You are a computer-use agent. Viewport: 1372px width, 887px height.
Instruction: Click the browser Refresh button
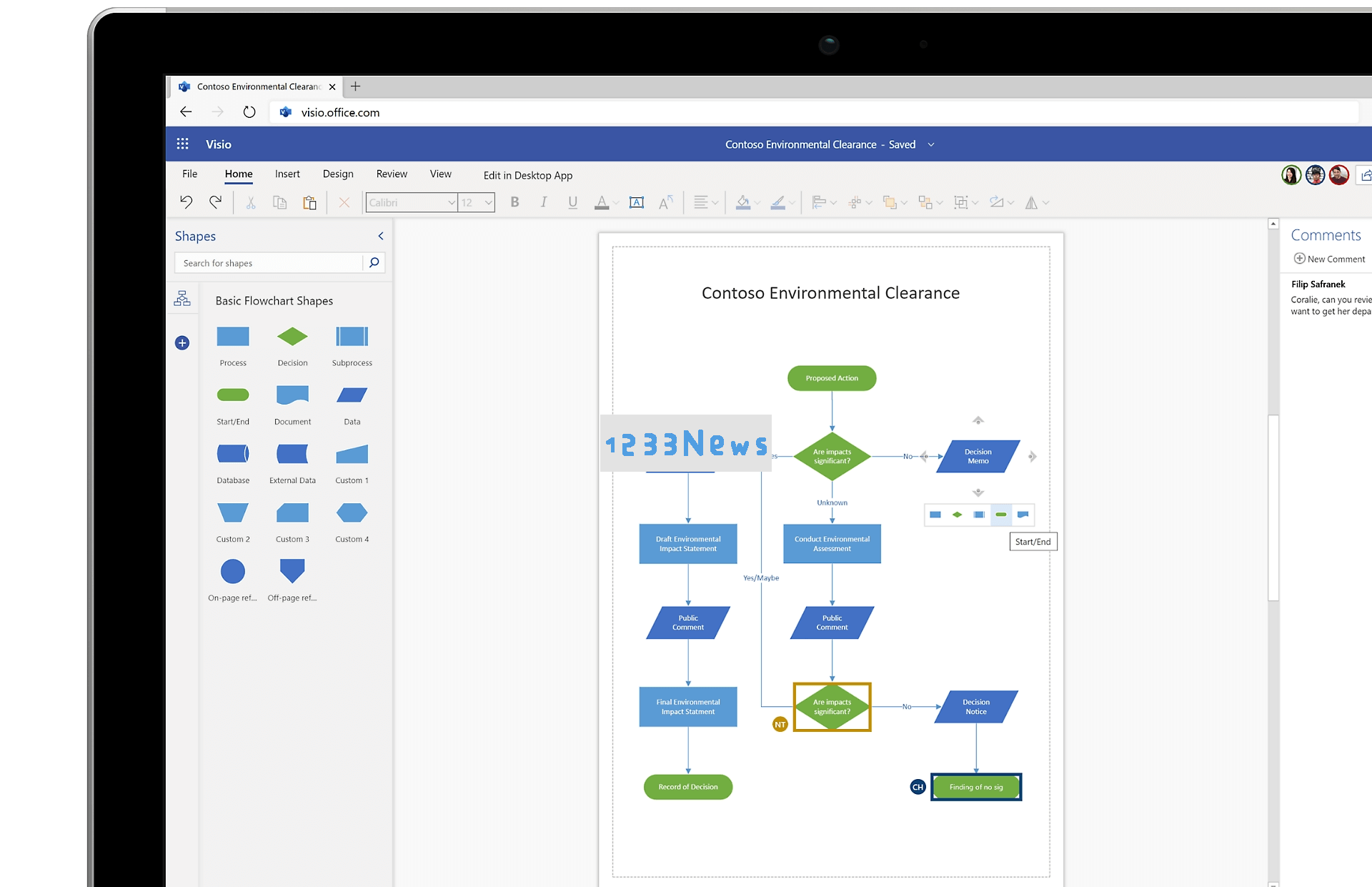[249, 112]
